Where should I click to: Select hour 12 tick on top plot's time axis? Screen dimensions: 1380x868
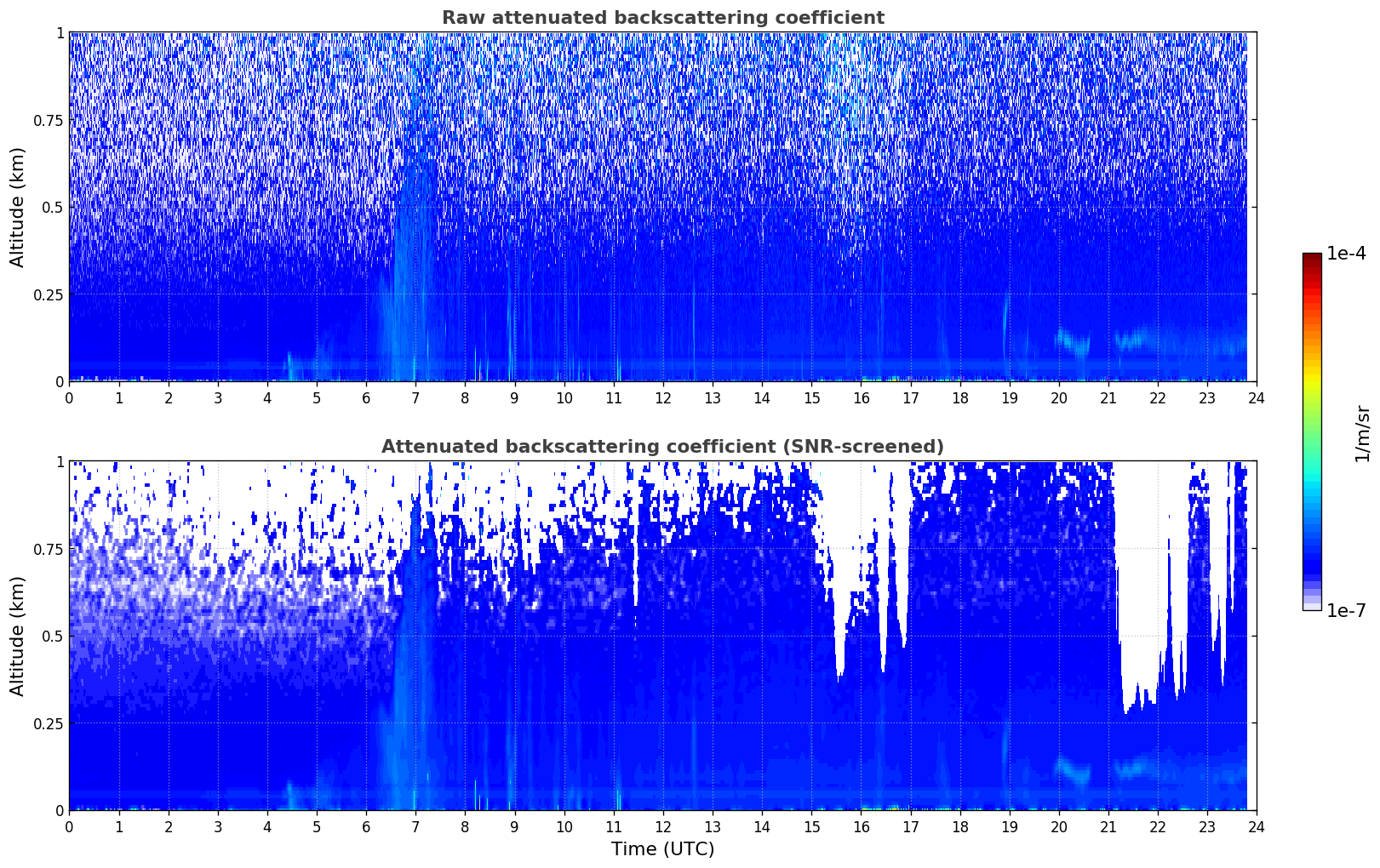662,398
